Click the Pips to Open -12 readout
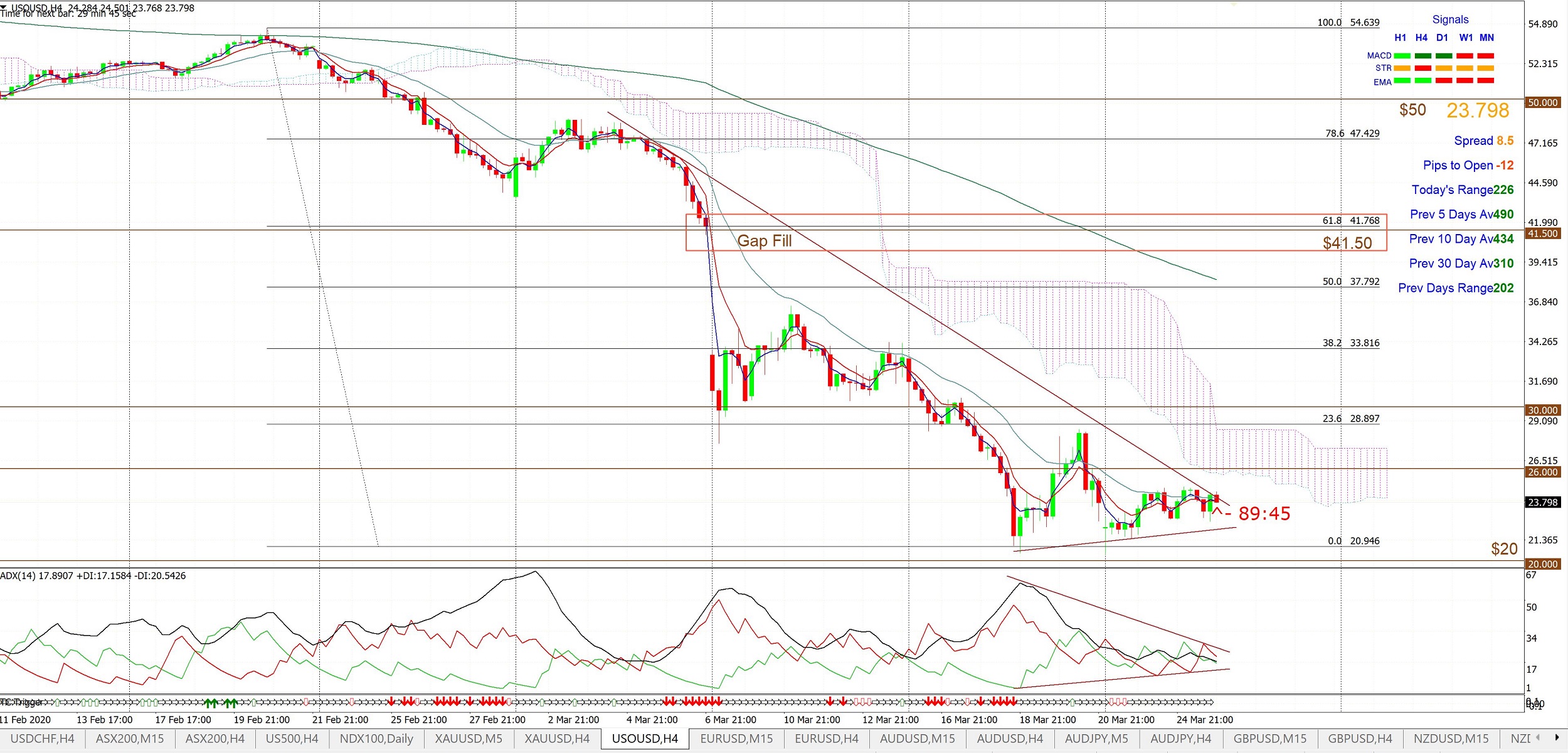 1468,165
